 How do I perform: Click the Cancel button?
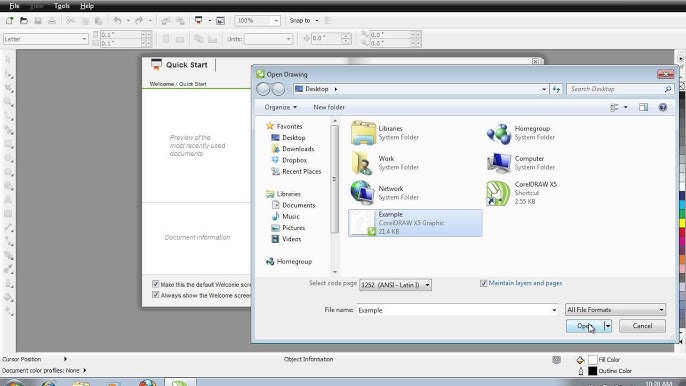(642, 326)
